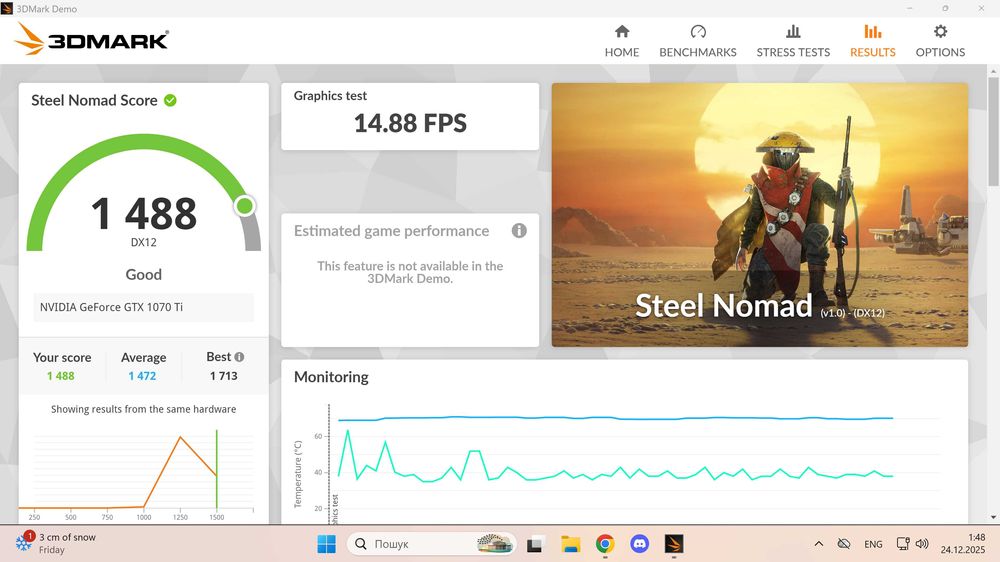Click the options gear icon

pos(940,31)
